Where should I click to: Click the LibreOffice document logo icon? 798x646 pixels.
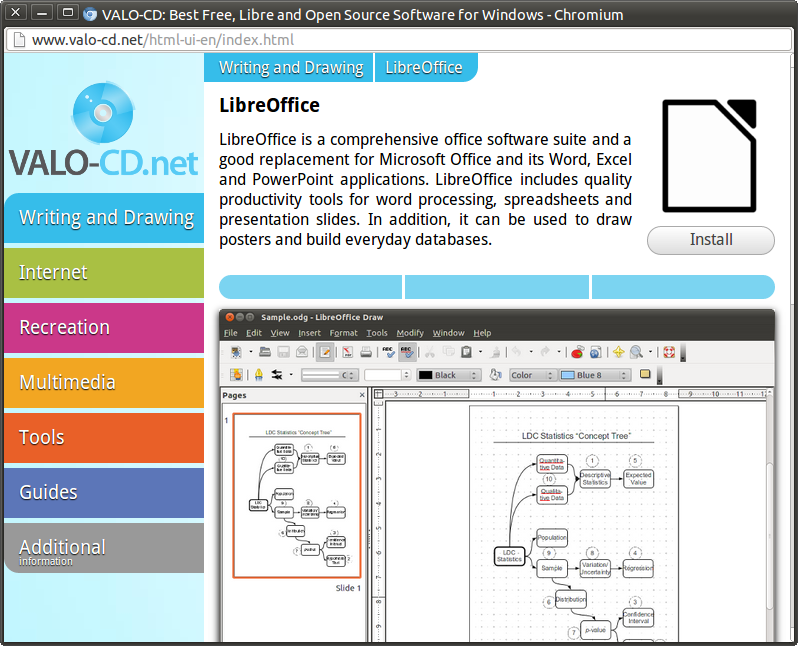pyautogui.click(x=709, y=156)
